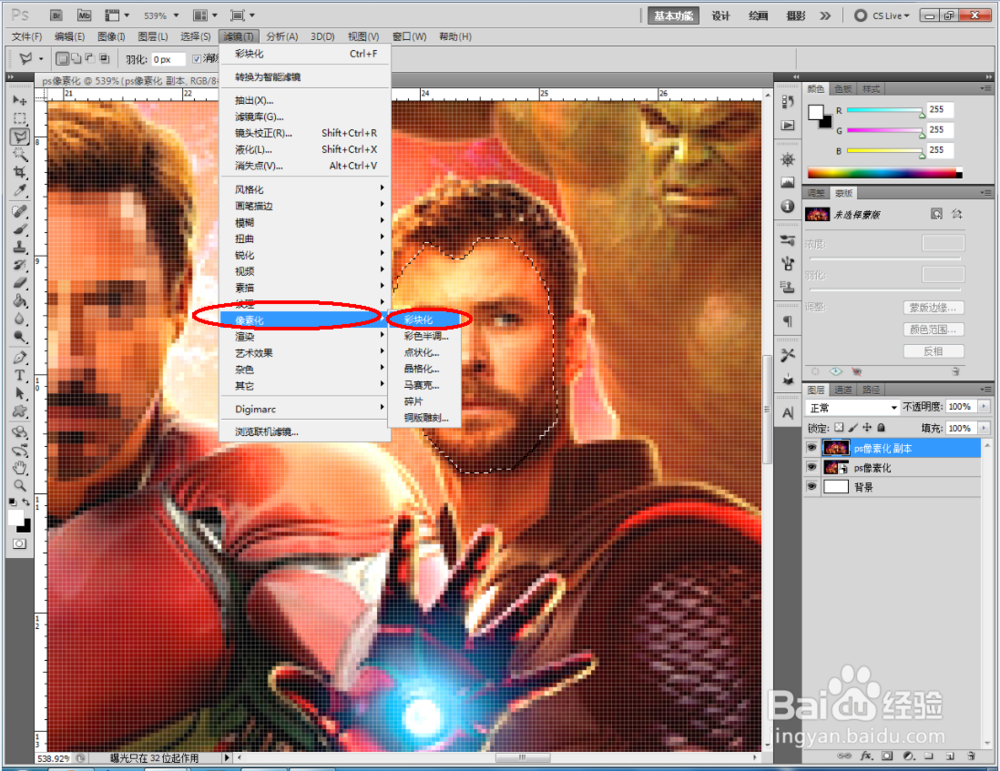Toggle lock image pixels brush icon
The image size is (1000, 771).
coord(853,428)
